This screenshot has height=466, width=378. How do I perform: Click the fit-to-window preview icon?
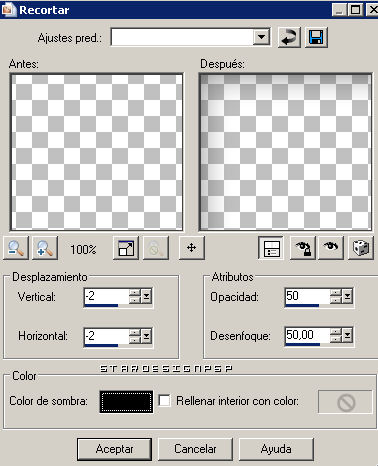tap(126, 248)
